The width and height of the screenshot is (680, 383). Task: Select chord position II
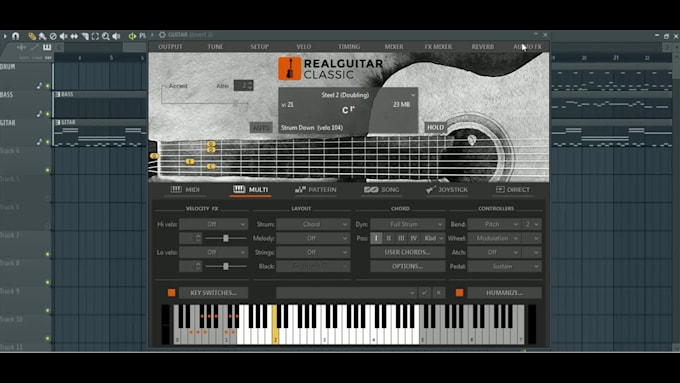point(389,238)
